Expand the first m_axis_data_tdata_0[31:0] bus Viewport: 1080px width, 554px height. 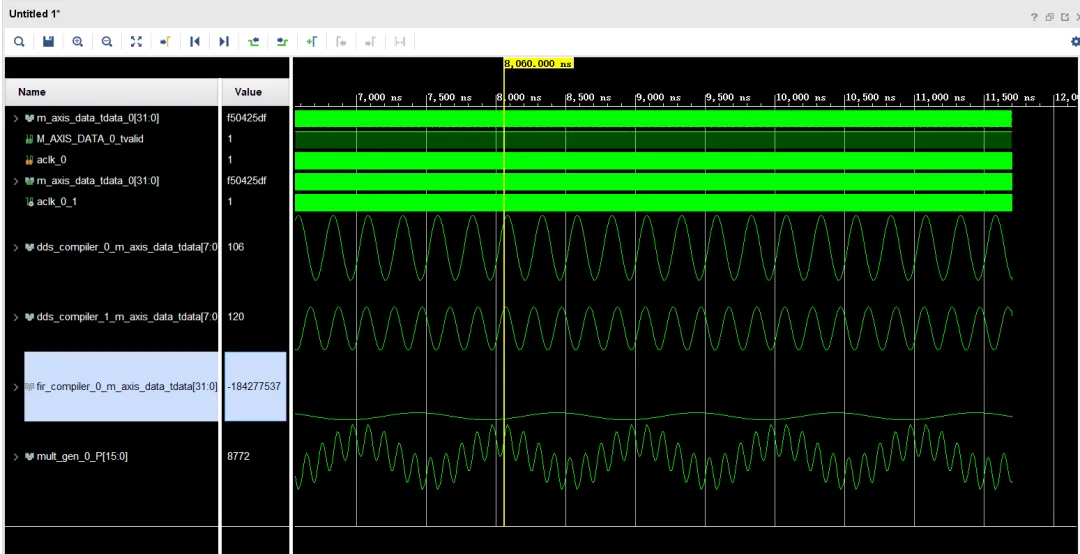(x=16, y=118)
